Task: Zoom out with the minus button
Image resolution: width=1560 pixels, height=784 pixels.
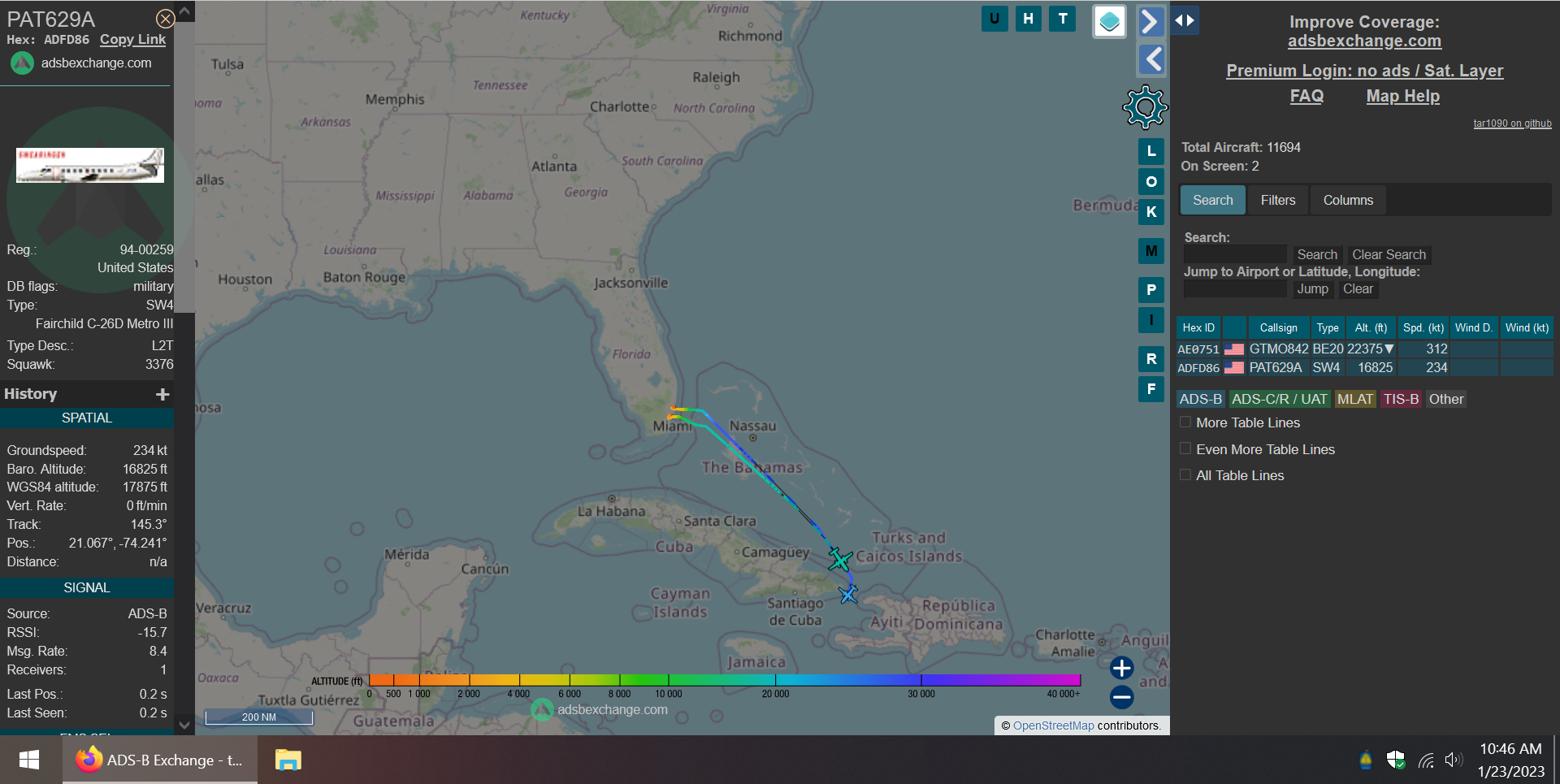Action: point(1122,696)
